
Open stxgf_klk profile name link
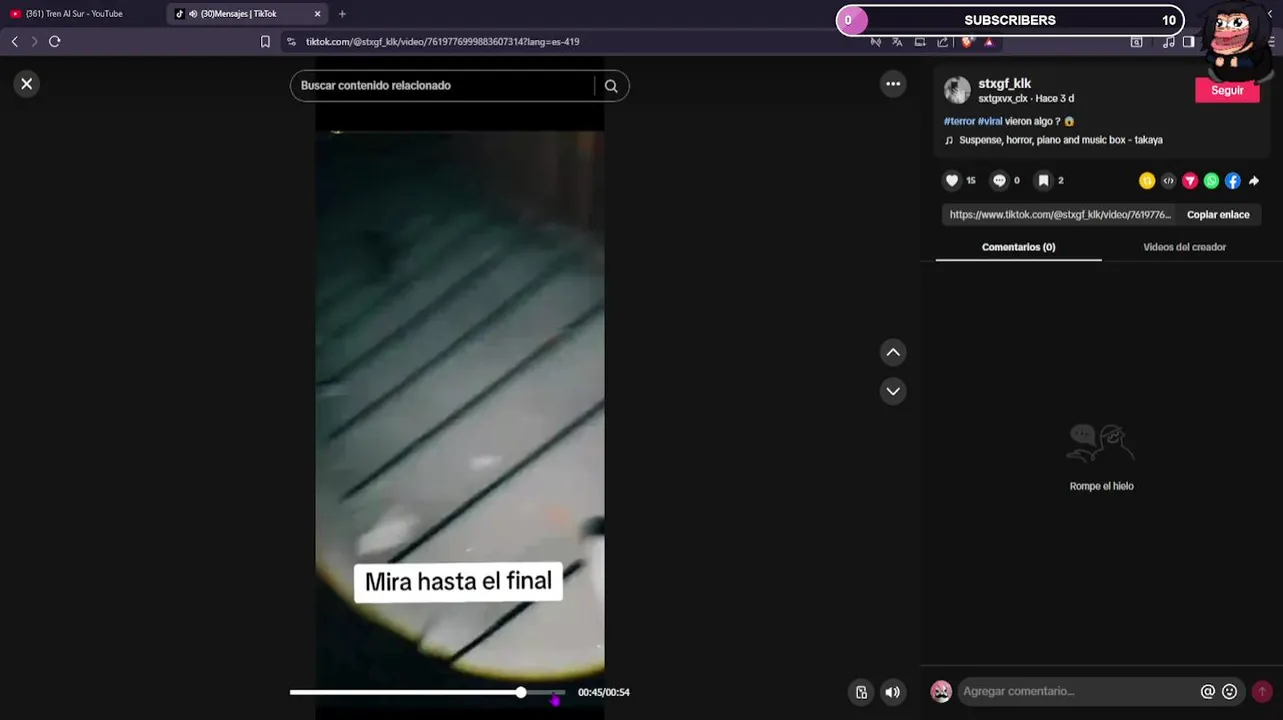(1005, 84)
